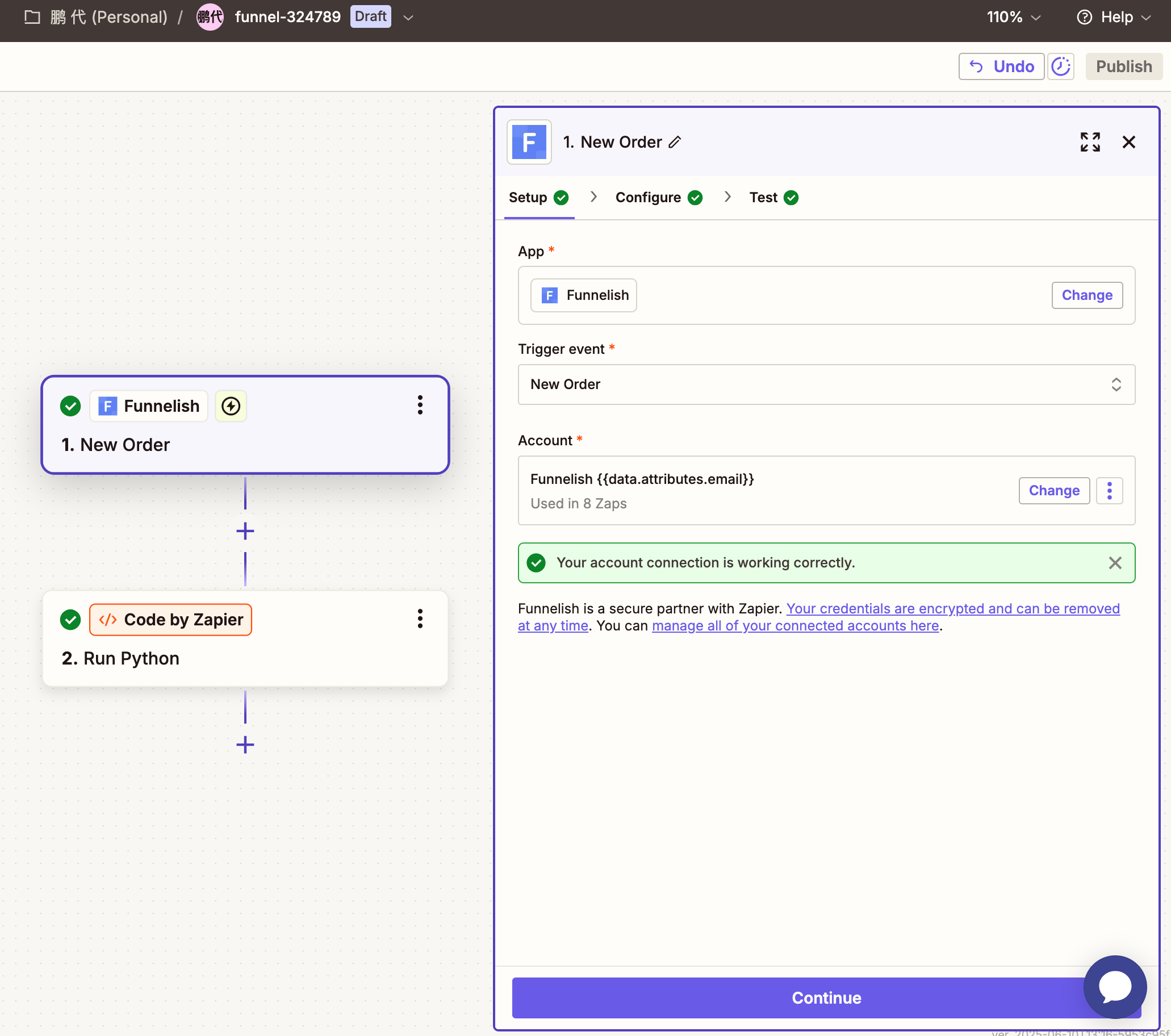
Task: Open the 110% zoom dropdown
Action: 1013,17
